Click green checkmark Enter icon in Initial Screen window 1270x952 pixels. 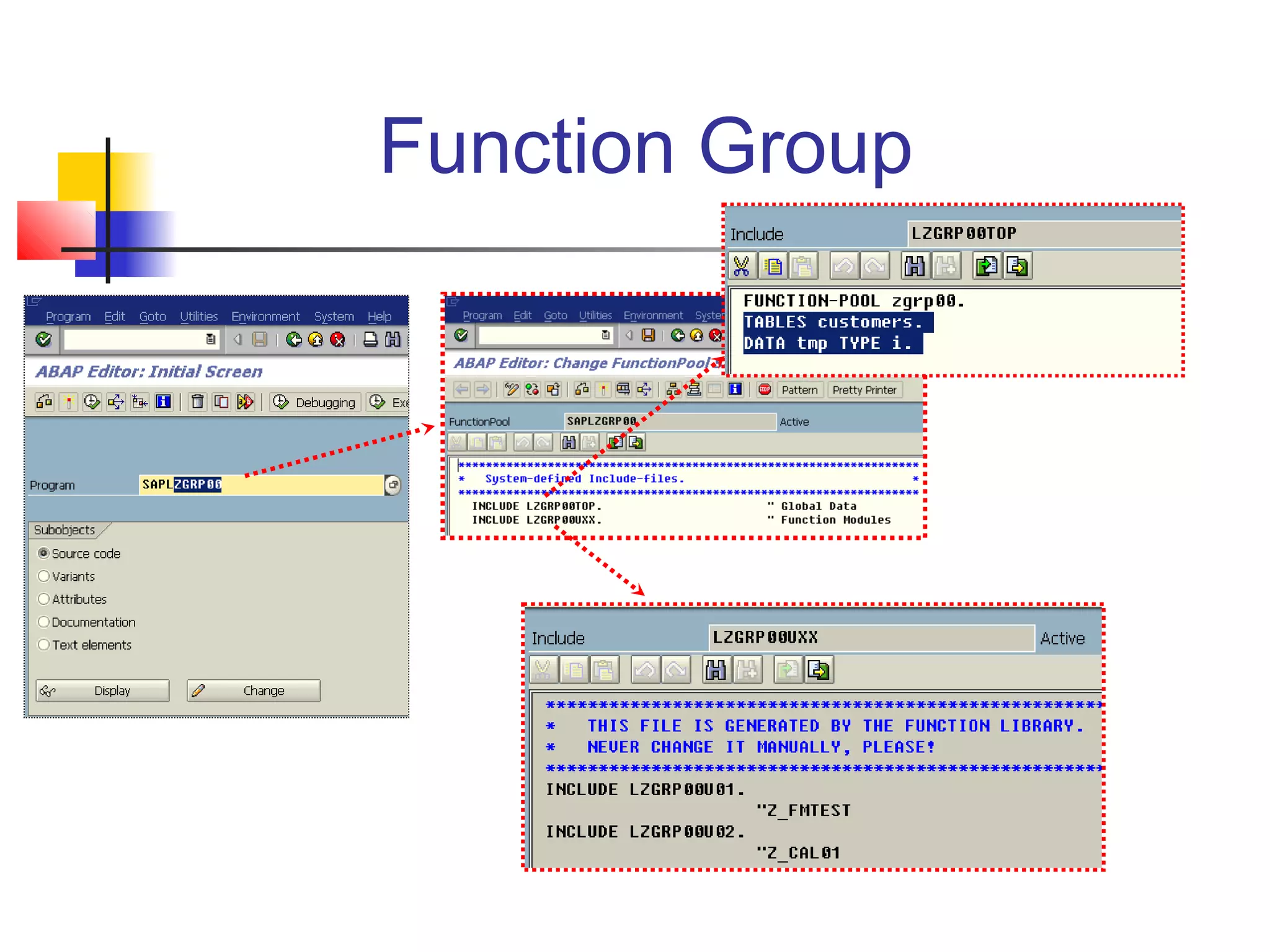43,339
